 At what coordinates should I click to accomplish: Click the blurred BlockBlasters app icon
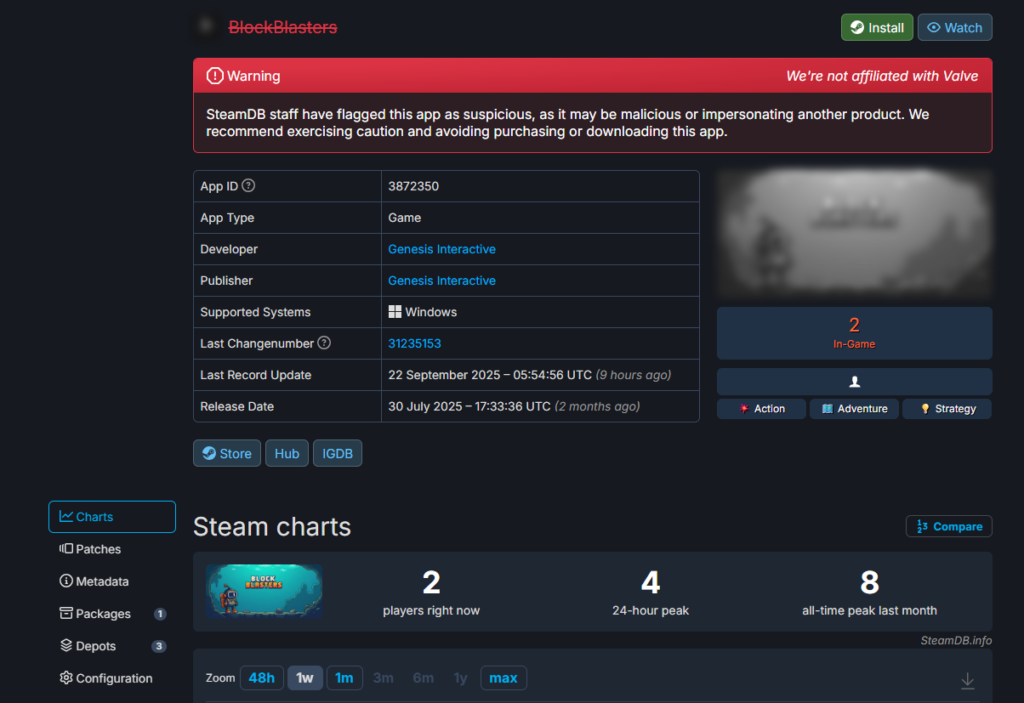tap(206, 27)
